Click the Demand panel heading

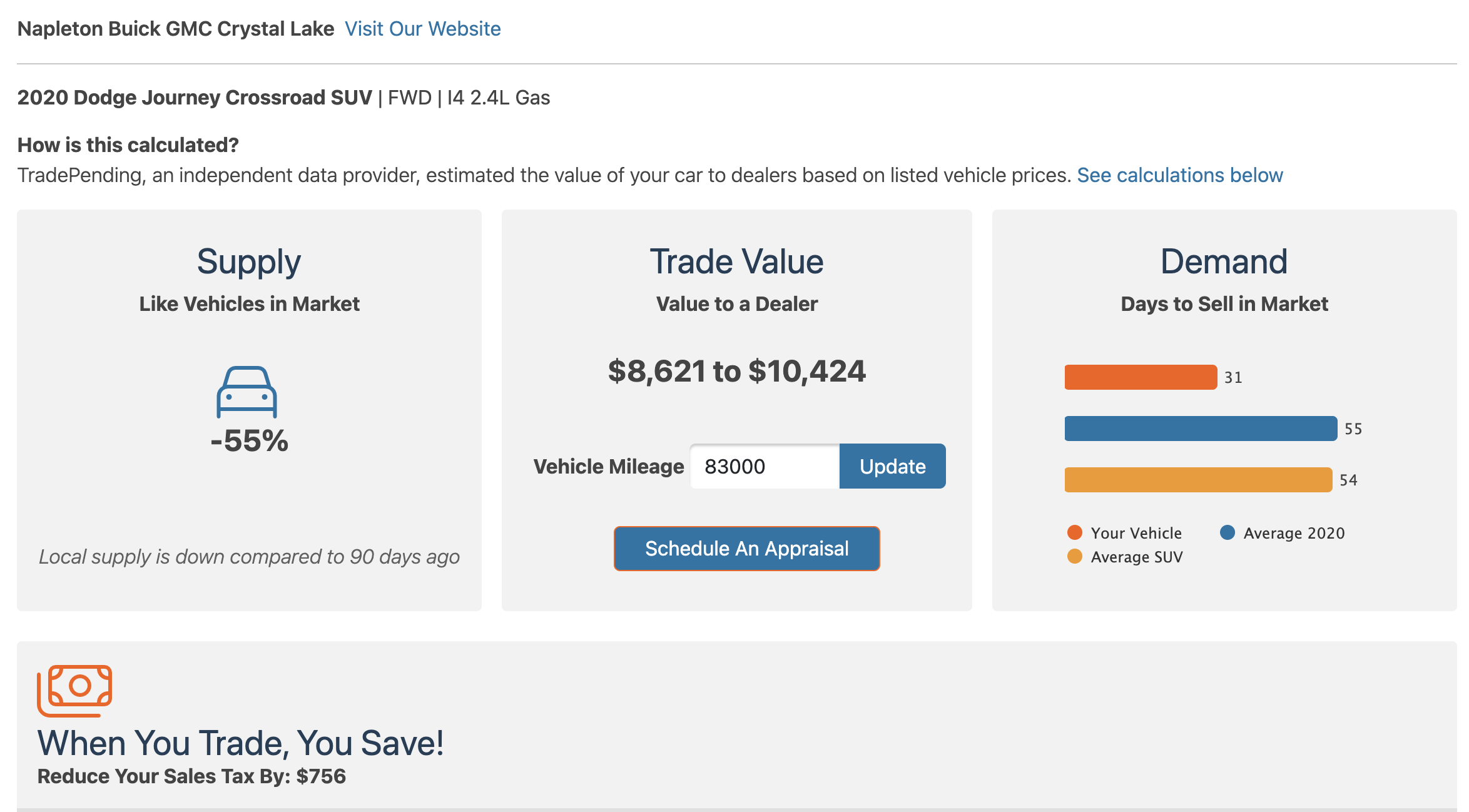pyautogui.click(x=1224, y=261)
